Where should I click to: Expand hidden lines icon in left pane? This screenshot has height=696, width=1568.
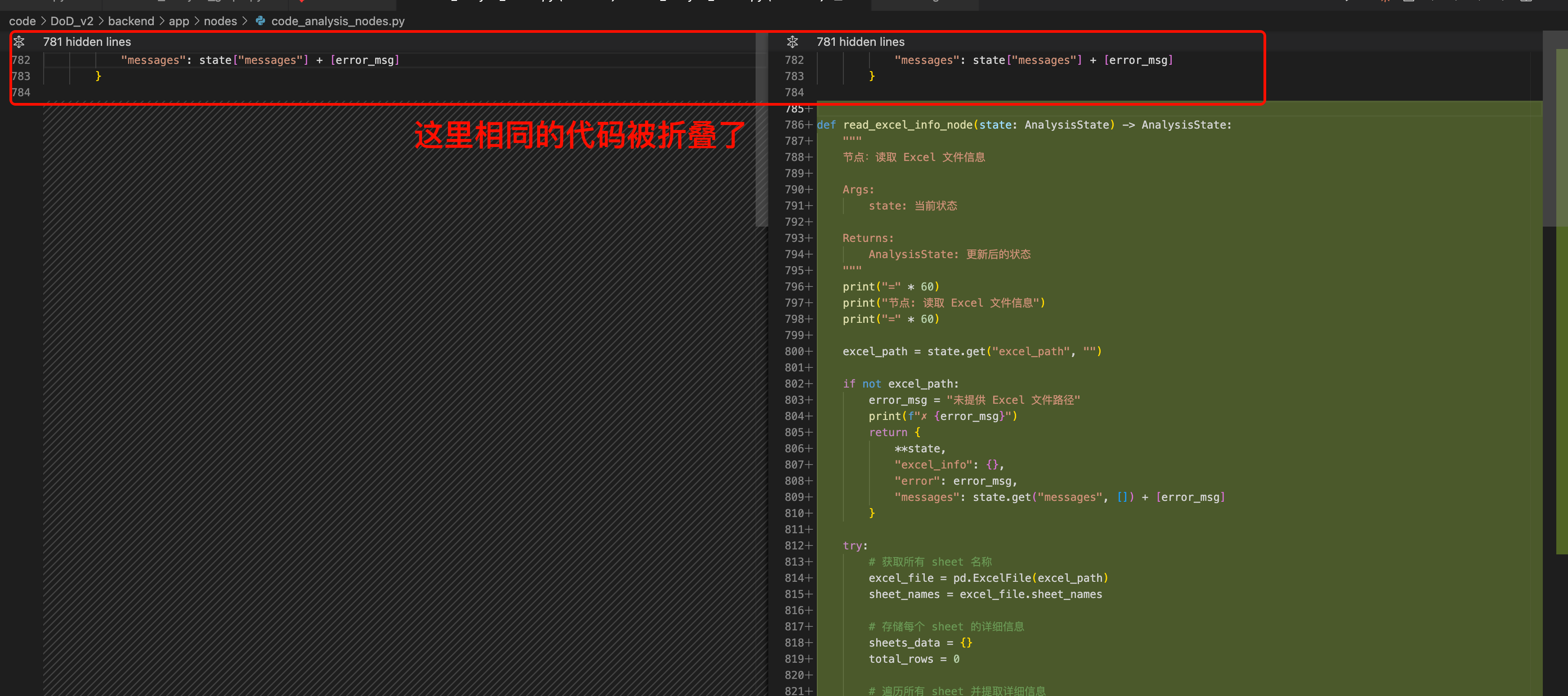click(x=19, y=41)
